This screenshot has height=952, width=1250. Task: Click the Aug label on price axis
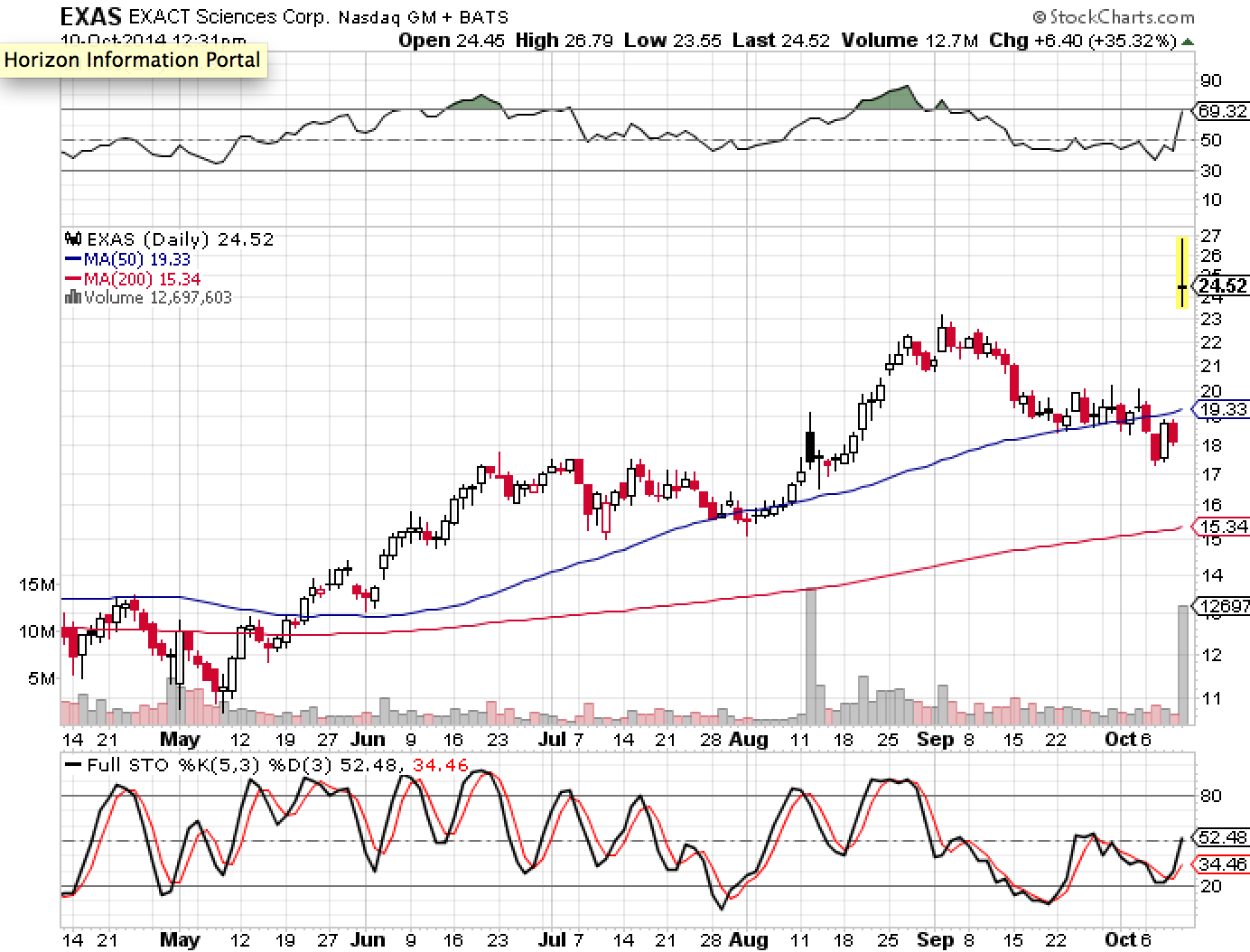click(749, 740)
